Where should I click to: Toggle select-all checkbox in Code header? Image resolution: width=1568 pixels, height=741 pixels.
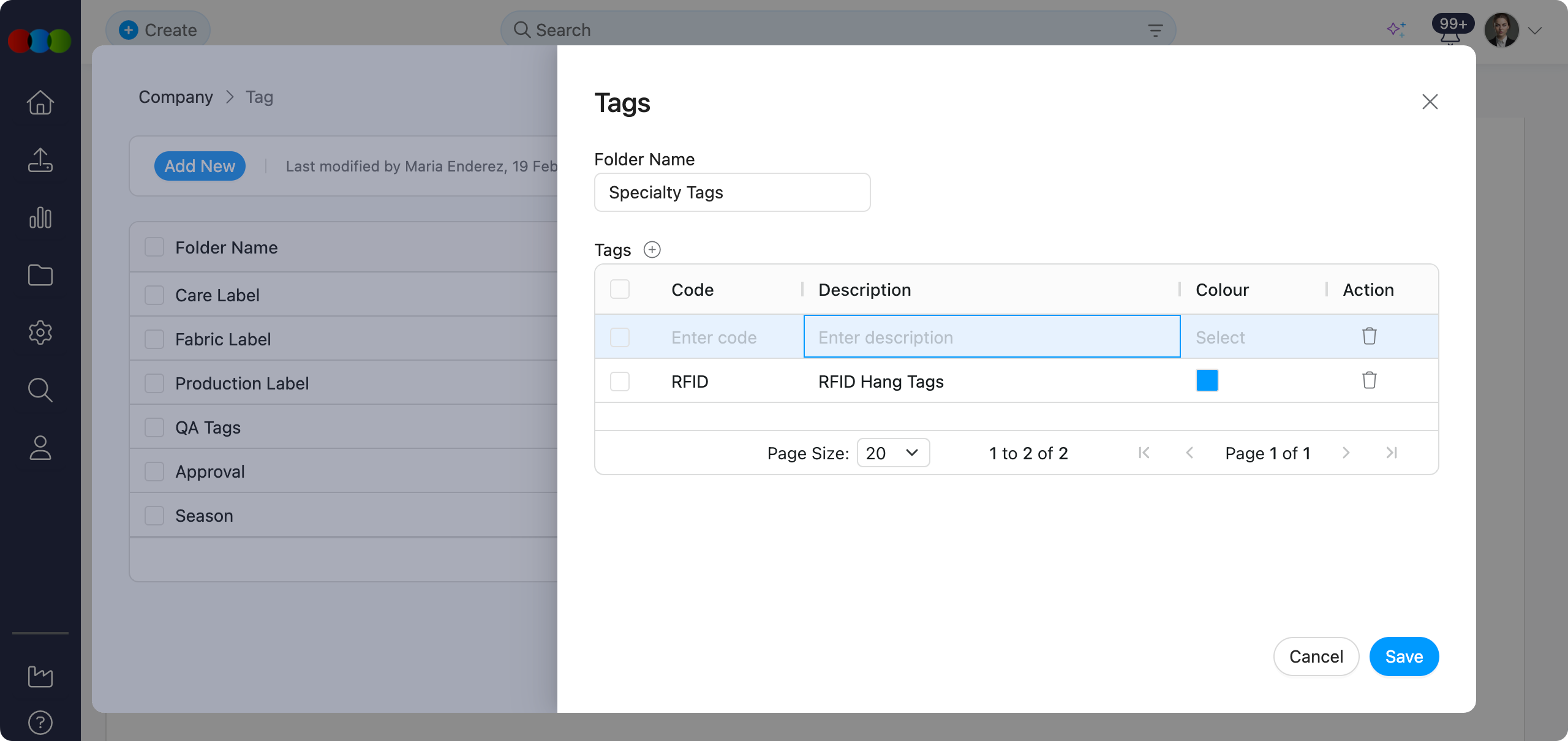point(620,289)
